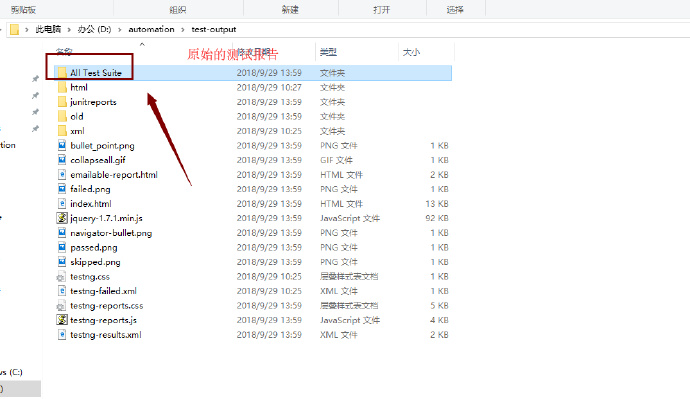Image resolution: width=690 pixels, height=399 pixels.
Task: Select the folder name junitreports
Action: click(93, 102)
